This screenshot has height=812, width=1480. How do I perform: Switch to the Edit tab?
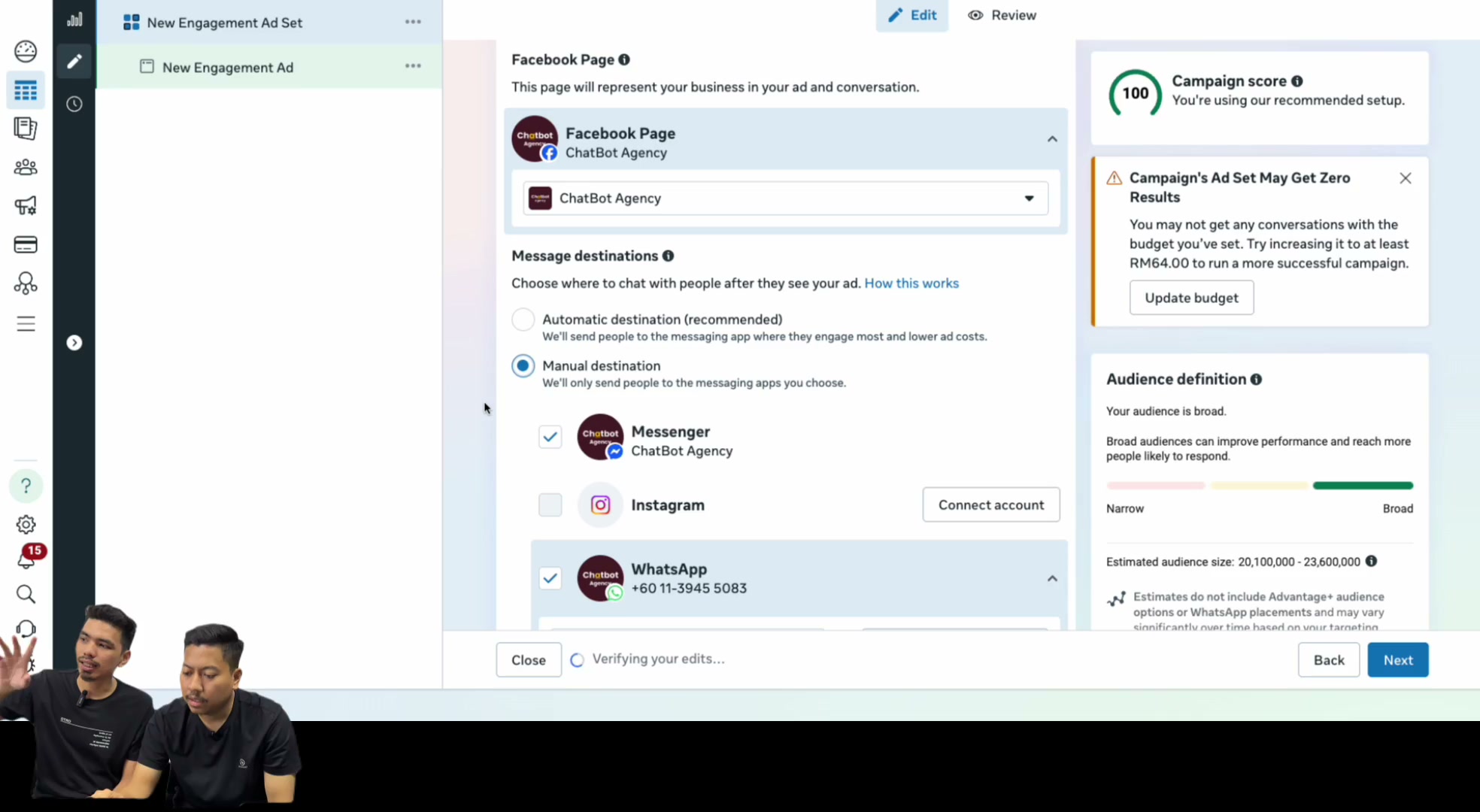tap(912, 15)
